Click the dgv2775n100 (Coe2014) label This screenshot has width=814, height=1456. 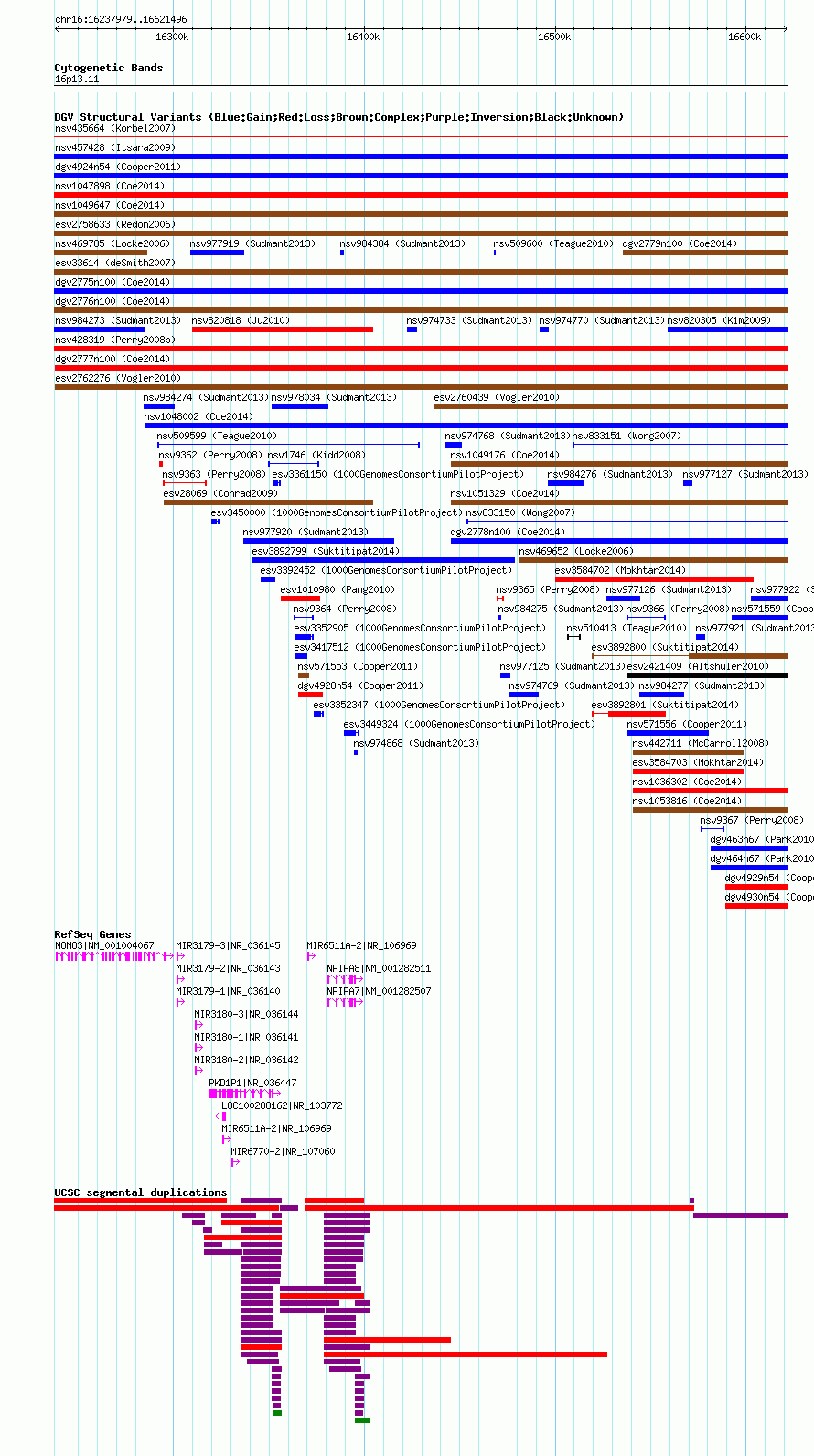click(x=111, y=282)
